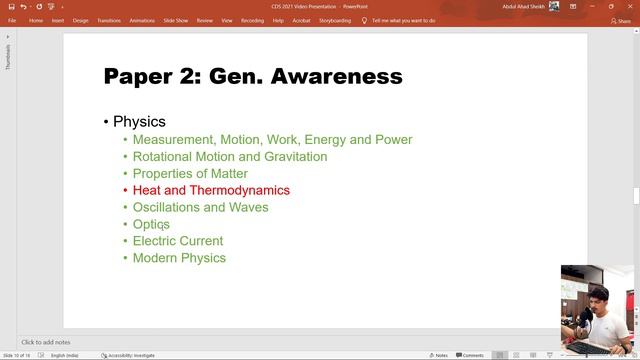Switch to Reading View icon
This screenshot has width=640, height=360.
coord(533,356)
